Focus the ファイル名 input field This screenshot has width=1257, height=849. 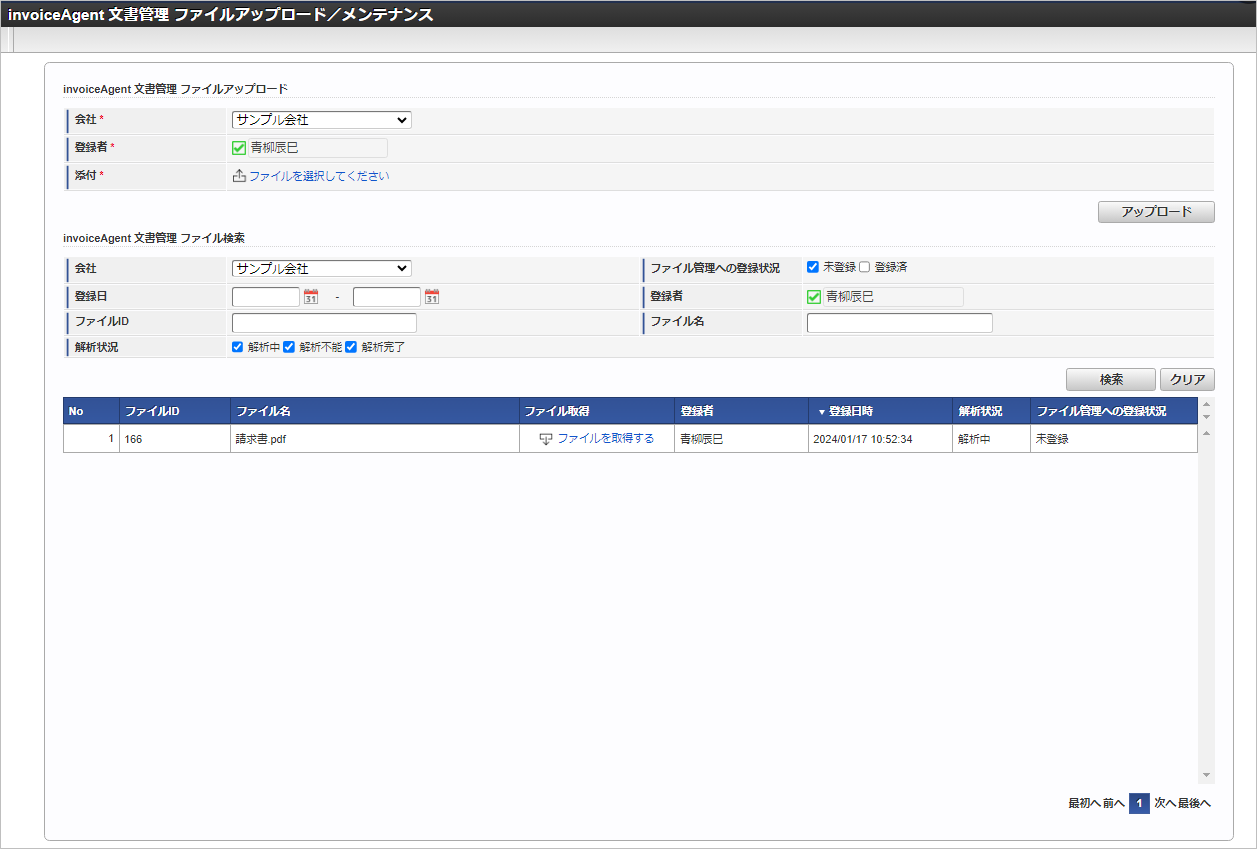900,323
